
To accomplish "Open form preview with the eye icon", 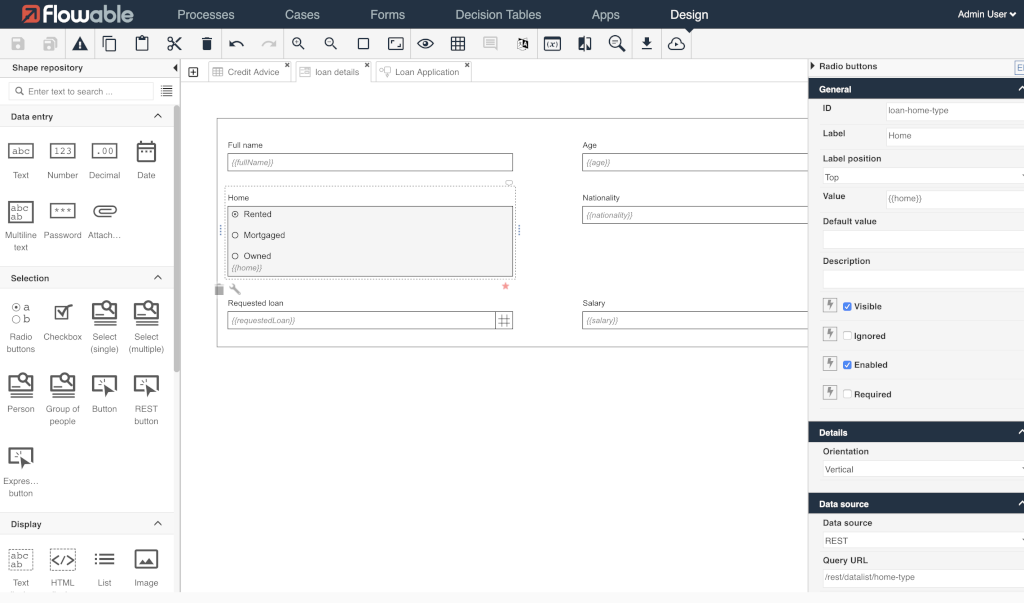I will point(424,43).
